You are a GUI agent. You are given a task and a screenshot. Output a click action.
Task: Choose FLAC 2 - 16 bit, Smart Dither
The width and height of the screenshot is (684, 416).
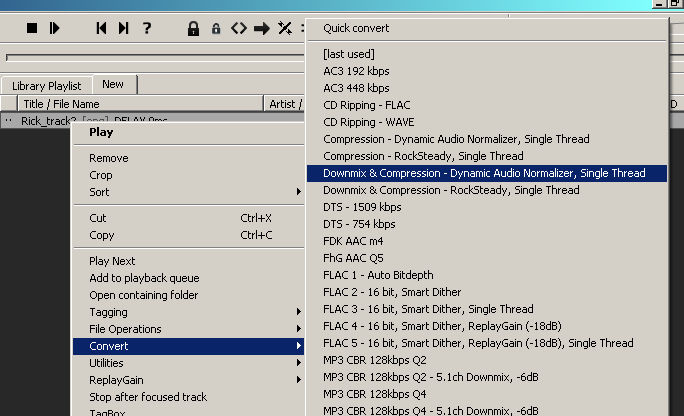point(487,292)
